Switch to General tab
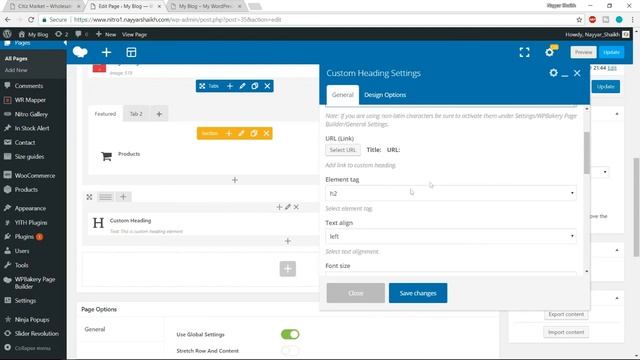Image resolution: width=640 pixels, height=360 pixels. click(x=342, y=95)
